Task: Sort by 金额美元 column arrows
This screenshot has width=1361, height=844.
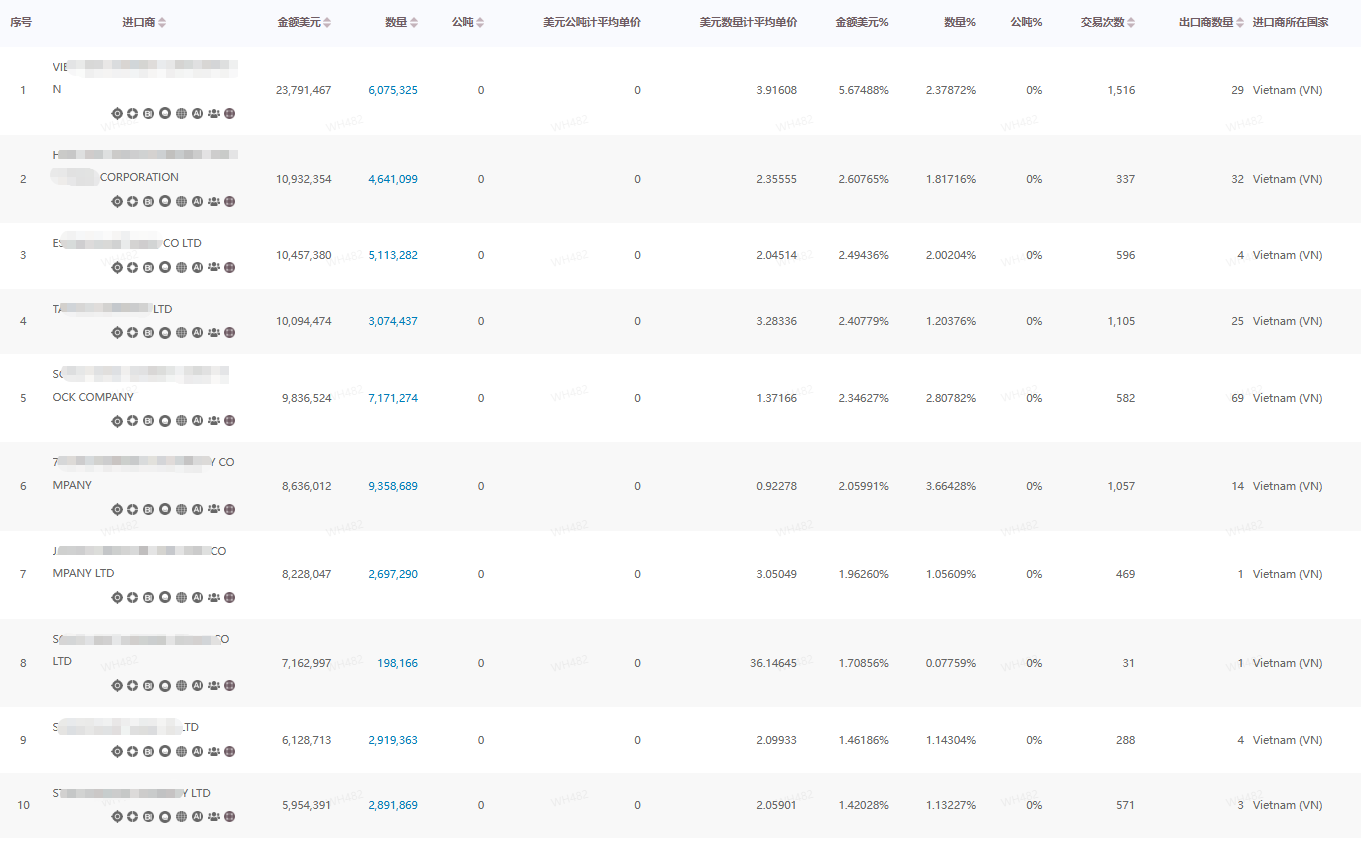Action: tap(327, 22)
